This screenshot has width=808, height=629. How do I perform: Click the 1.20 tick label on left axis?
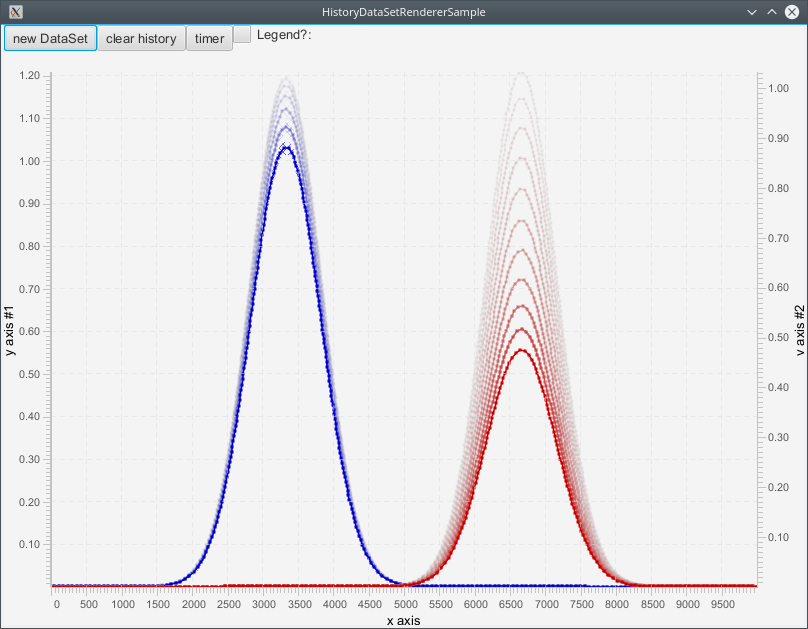(28, 74)
